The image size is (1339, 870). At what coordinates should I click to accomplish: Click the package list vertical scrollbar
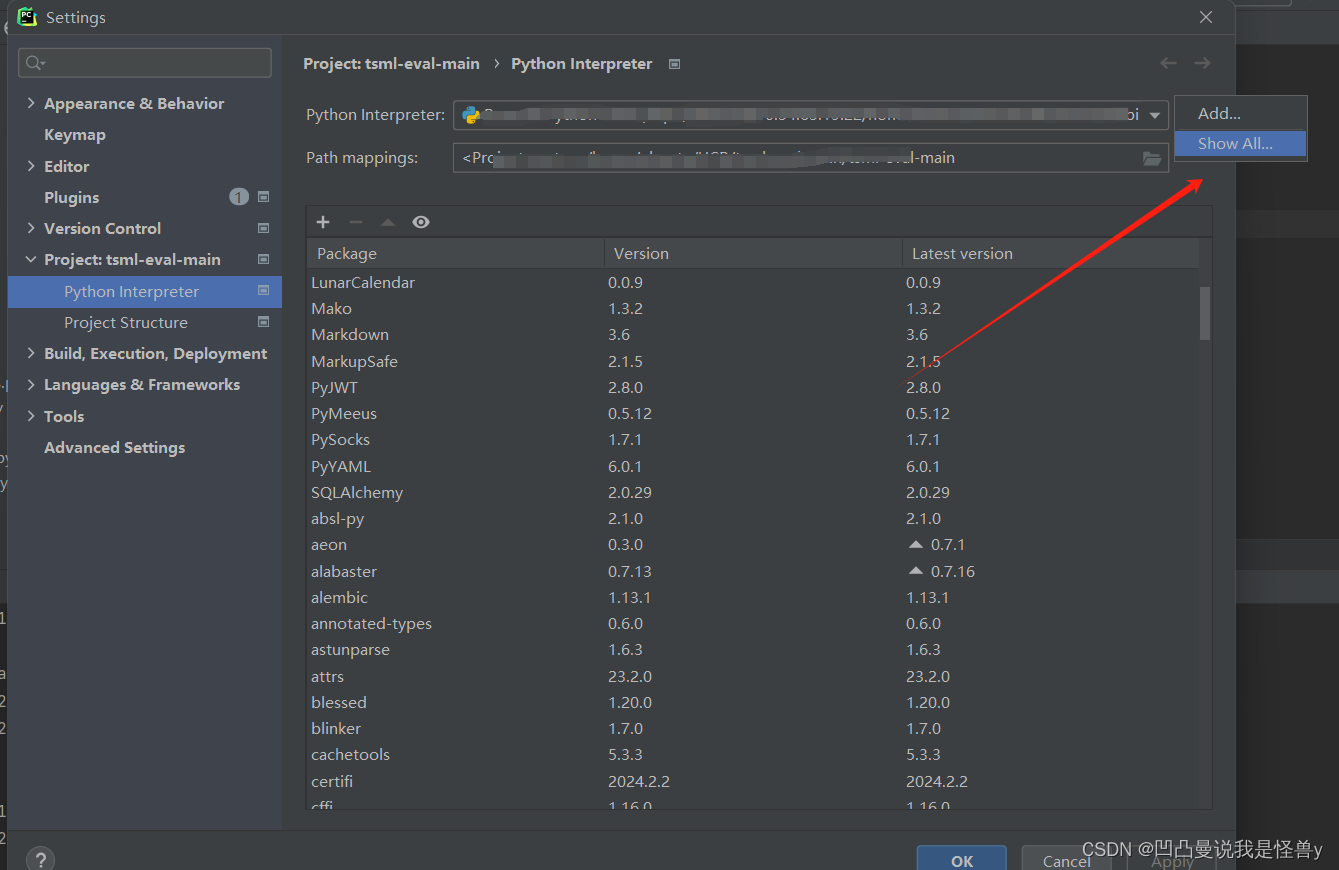[1205, 313]
